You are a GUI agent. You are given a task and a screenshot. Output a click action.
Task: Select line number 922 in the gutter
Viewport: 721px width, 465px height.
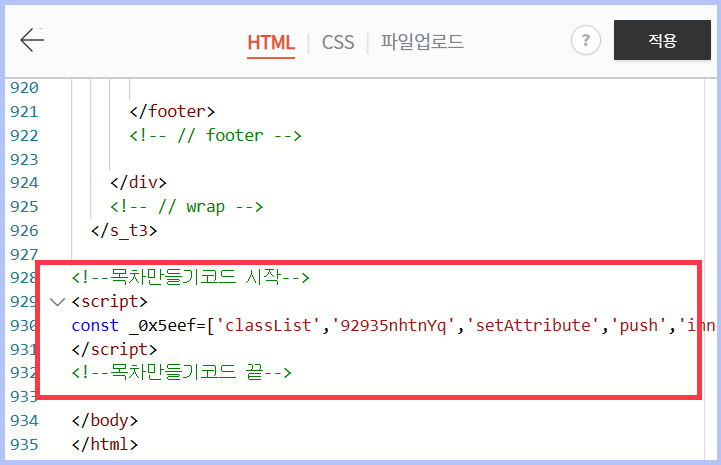click(x=24, y=135)
